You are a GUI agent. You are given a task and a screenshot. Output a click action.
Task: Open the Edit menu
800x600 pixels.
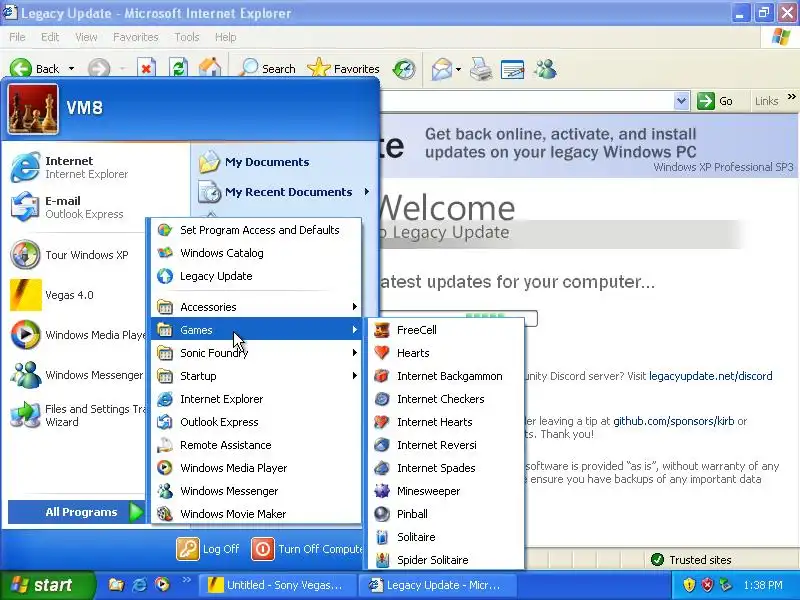point(49,37)
